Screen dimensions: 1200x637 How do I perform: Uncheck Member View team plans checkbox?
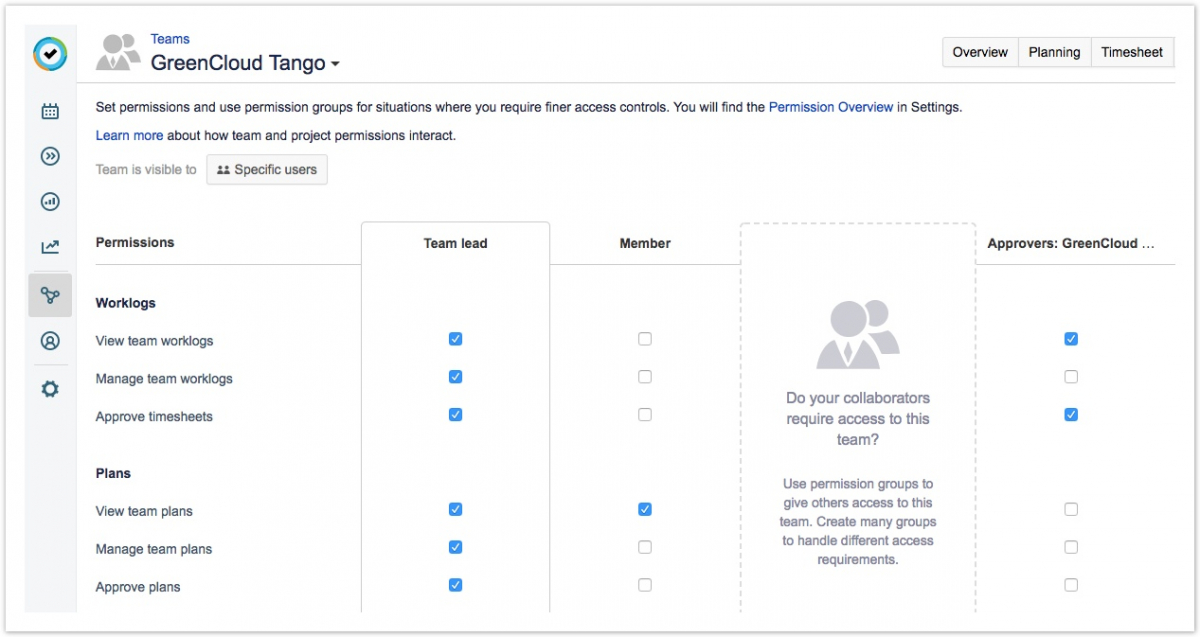[x=645, y=509]
